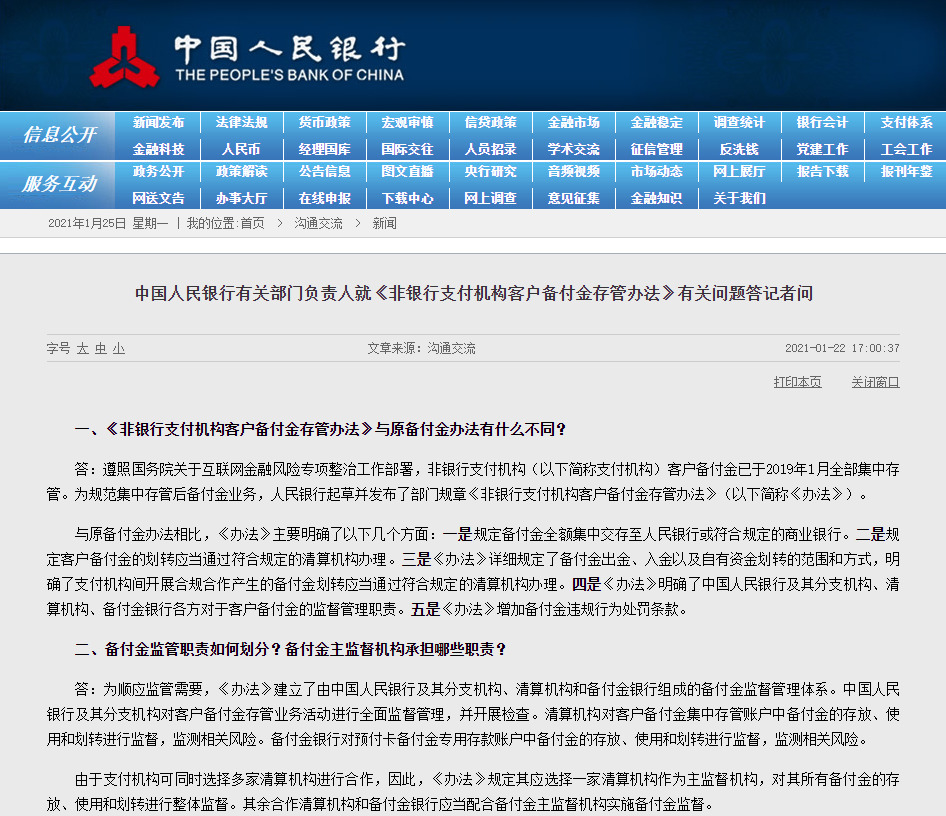Open the 支付体系 section
This screenshot has width=946, height=816.
click(906, 122)
